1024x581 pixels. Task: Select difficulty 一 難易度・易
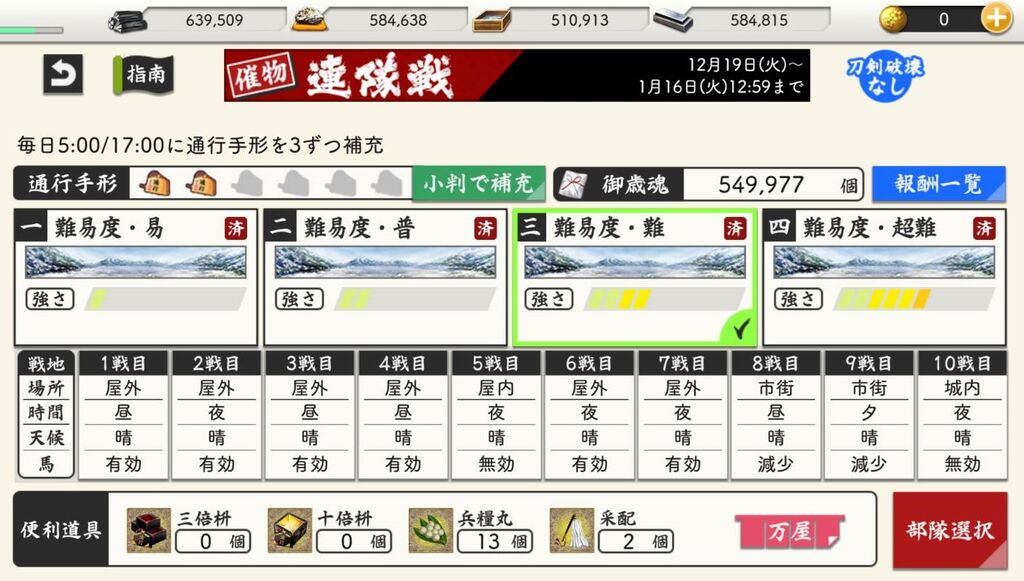(136, 277)
